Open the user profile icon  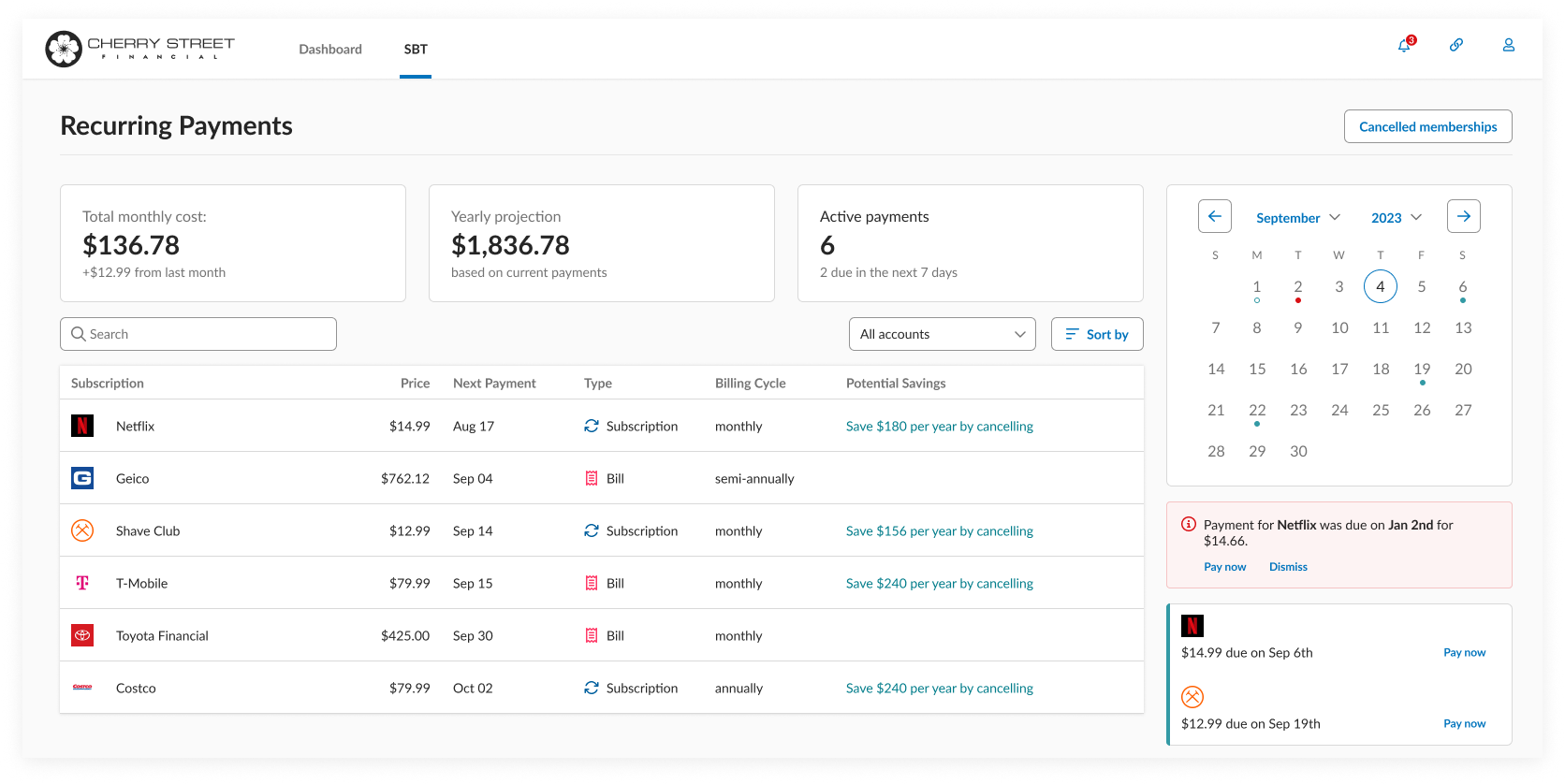coord(1509,45)
